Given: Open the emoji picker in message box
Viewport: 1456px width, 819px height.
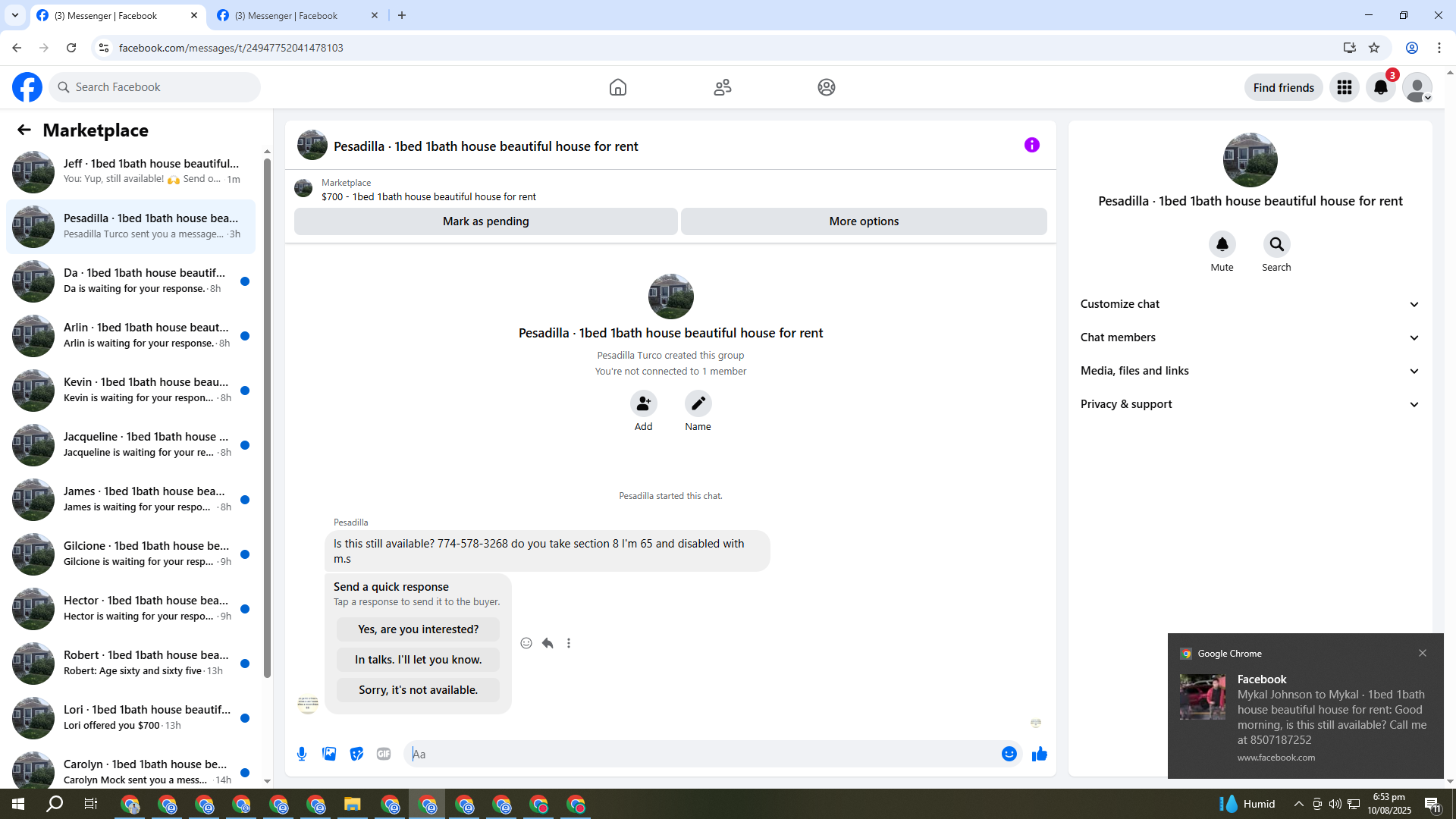Looking at the screenshot, I should (1009, 754).
